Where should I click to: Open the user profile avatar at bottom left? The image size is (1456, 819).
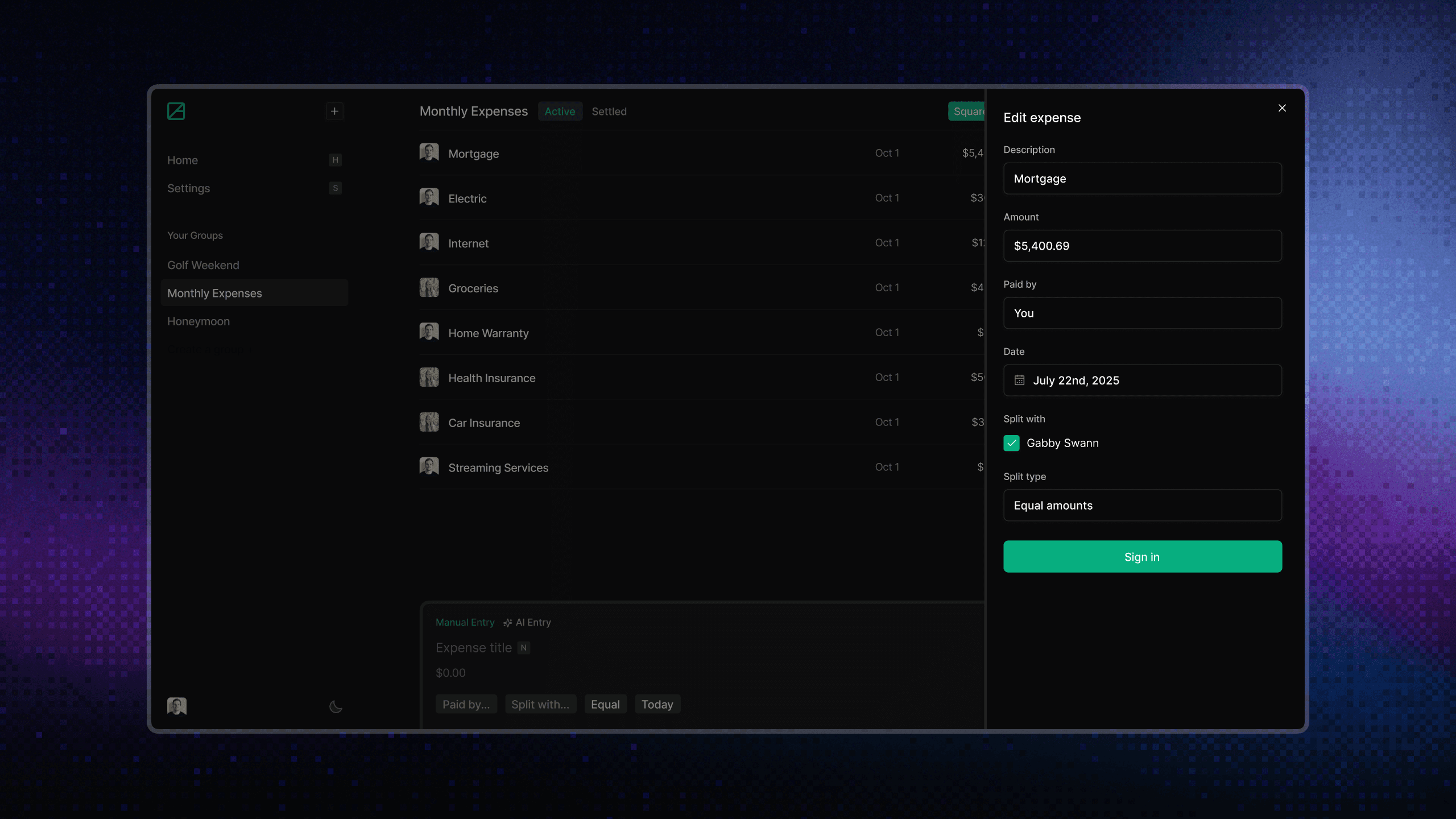click(x=177, y=706)
